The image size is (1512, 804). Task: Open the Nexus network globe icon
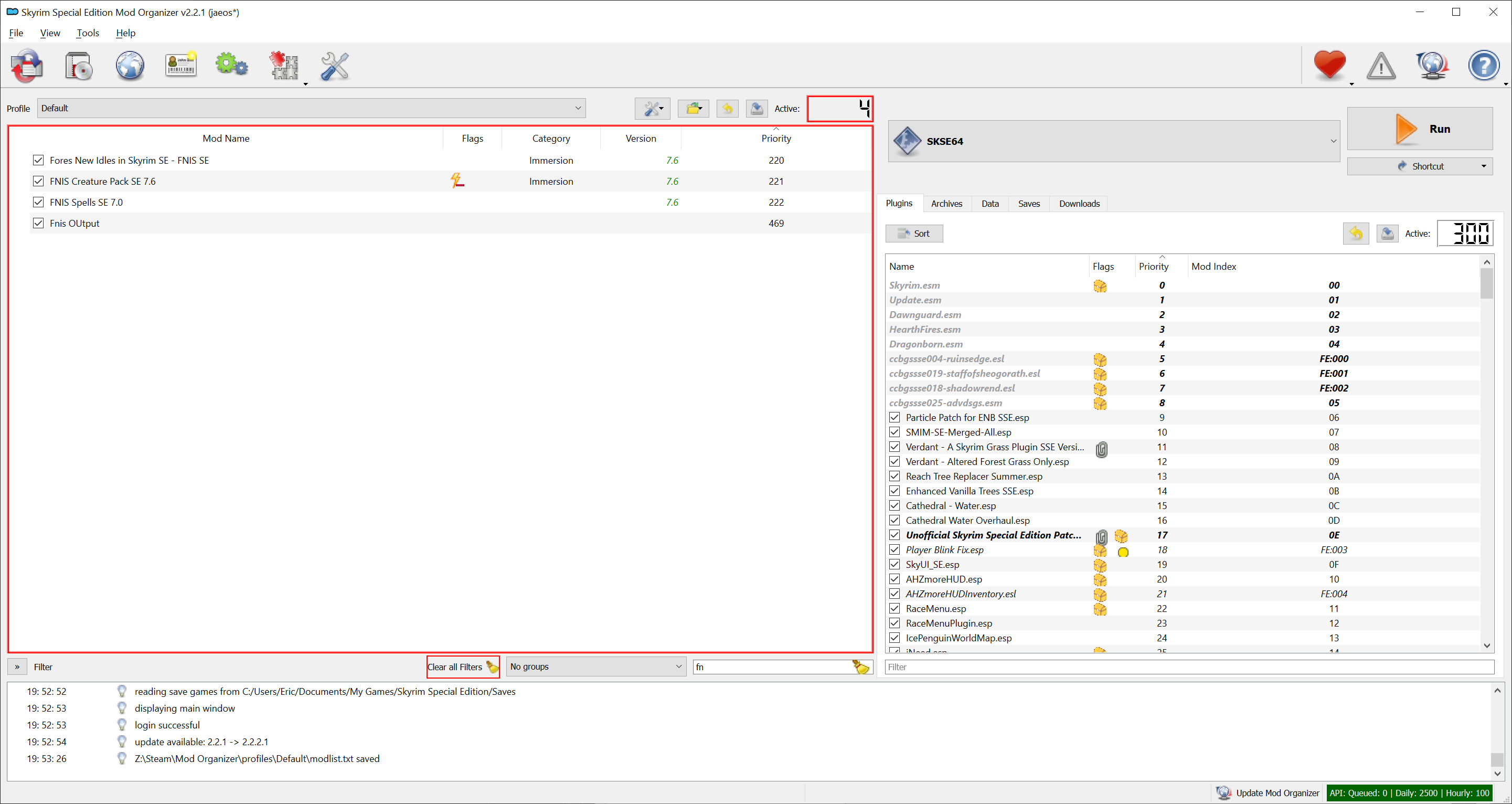[130, 65]
